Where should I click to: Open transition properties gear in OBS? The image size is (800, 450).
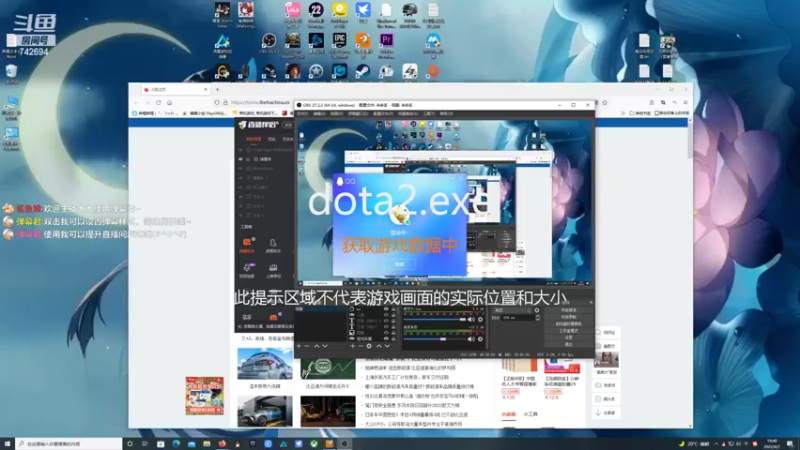click(x=537, y=310)
